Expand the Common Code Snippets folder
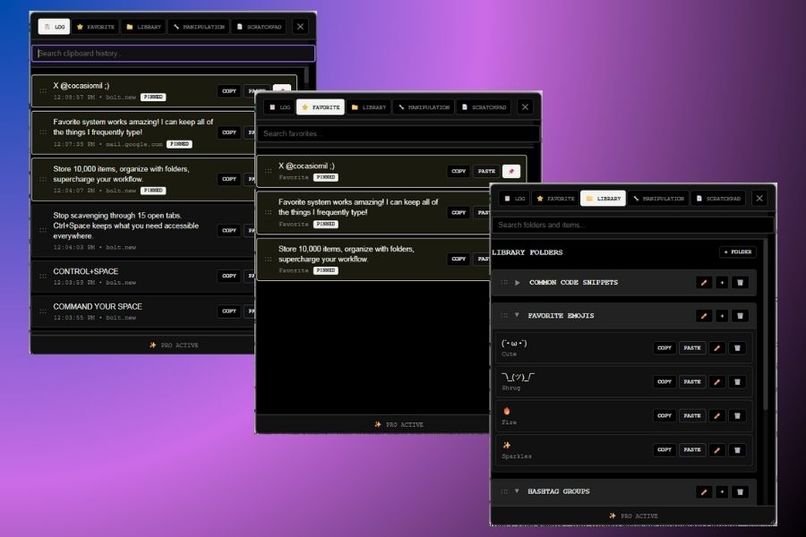 [518, 282]
